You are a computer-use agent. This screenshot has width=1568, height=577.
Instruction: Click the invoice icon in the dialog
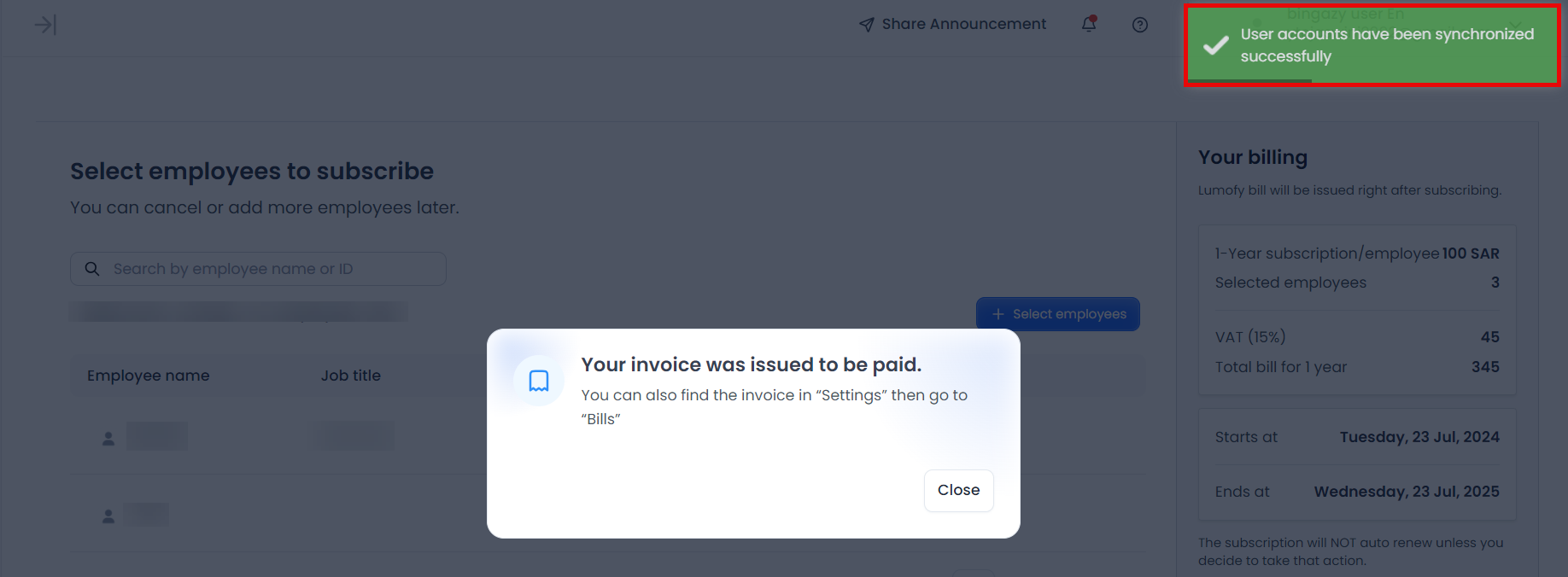click(x=539, y=381)
